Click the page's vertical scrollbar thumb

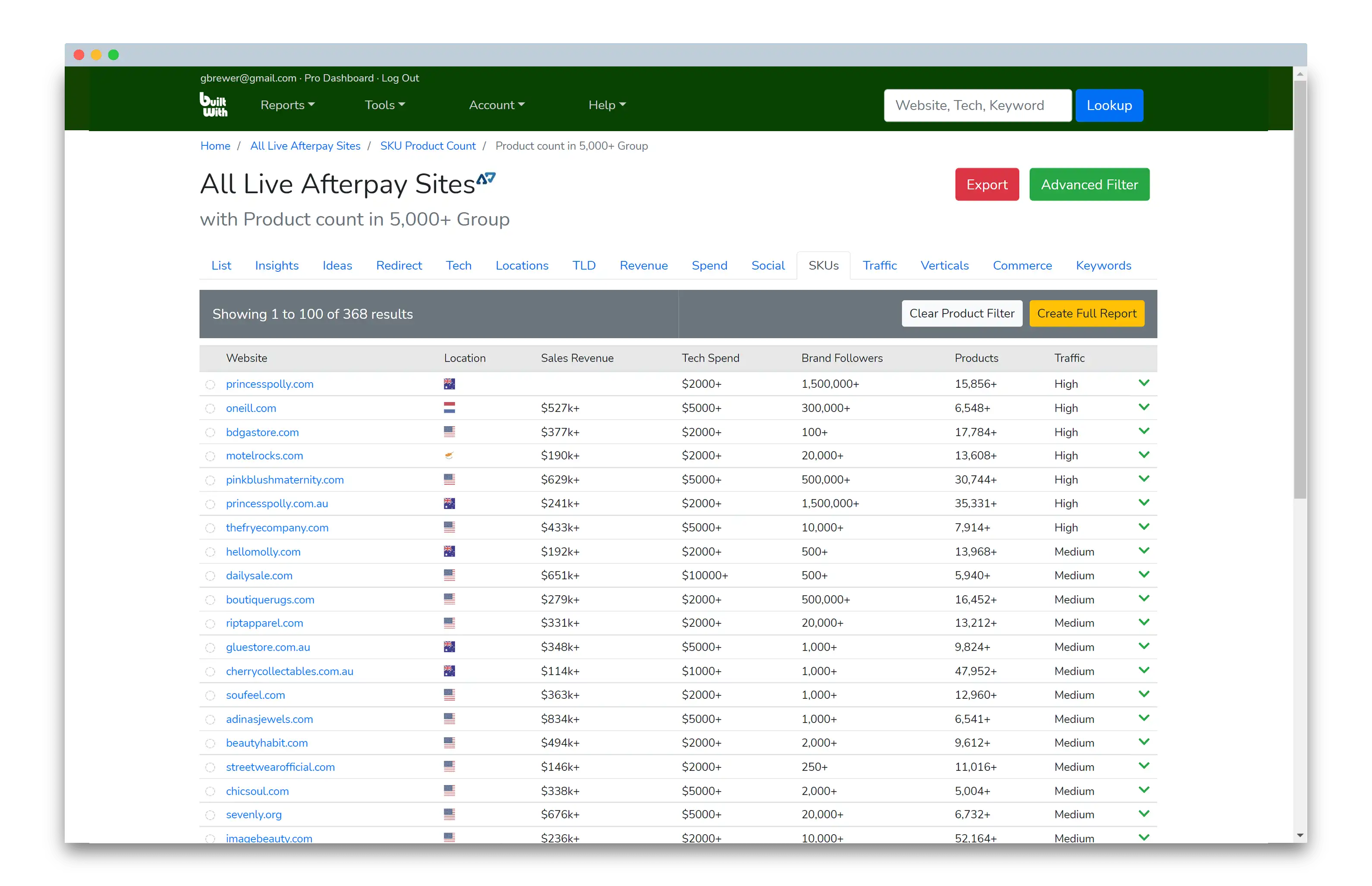pyautogui.click(x=1300, y=288)
